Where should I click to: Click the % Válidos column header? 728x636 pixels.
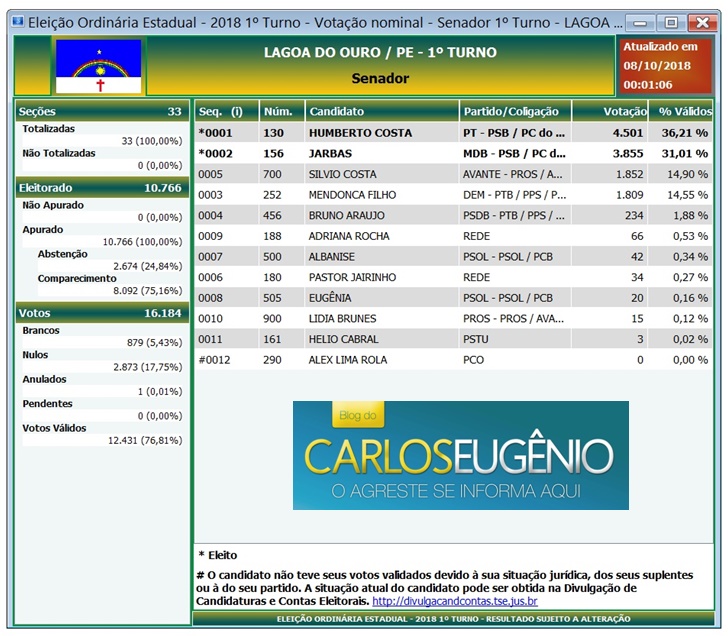[681, 111]
